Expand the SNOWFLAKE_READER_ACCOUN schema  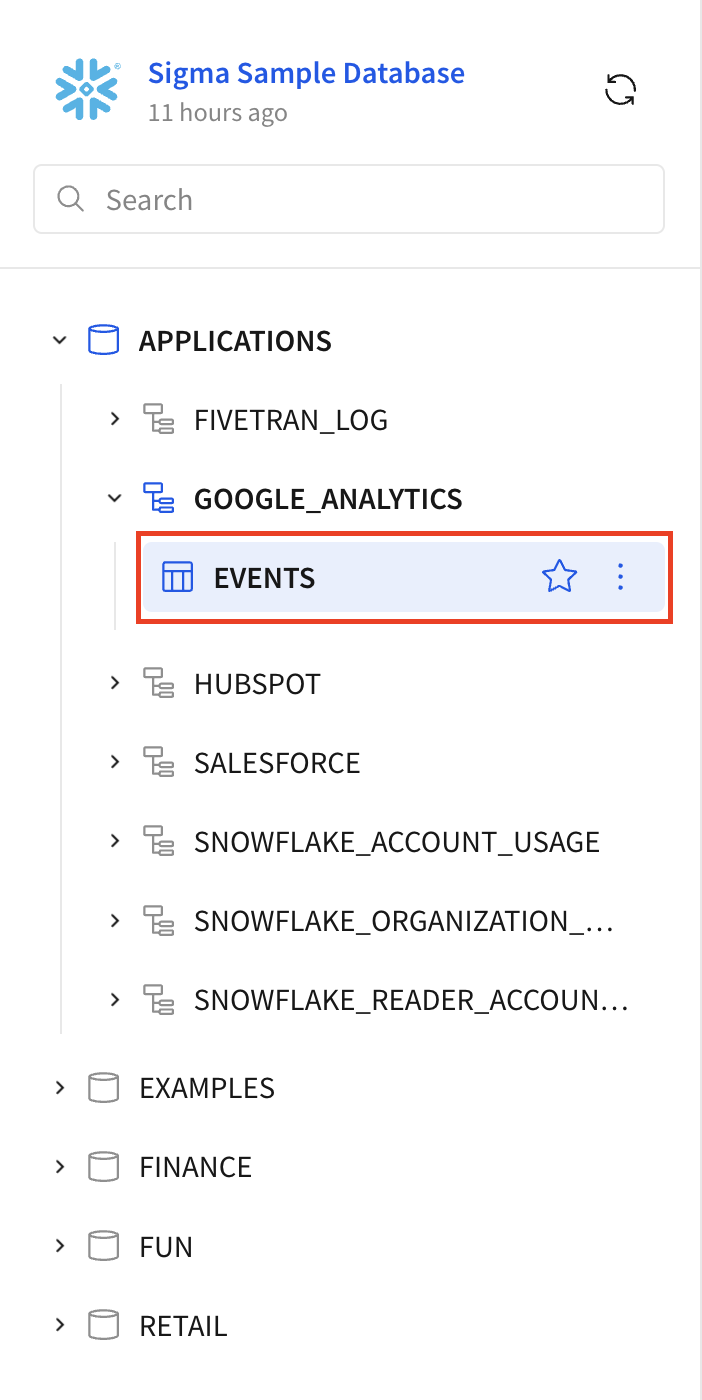(x=115, y=998)
